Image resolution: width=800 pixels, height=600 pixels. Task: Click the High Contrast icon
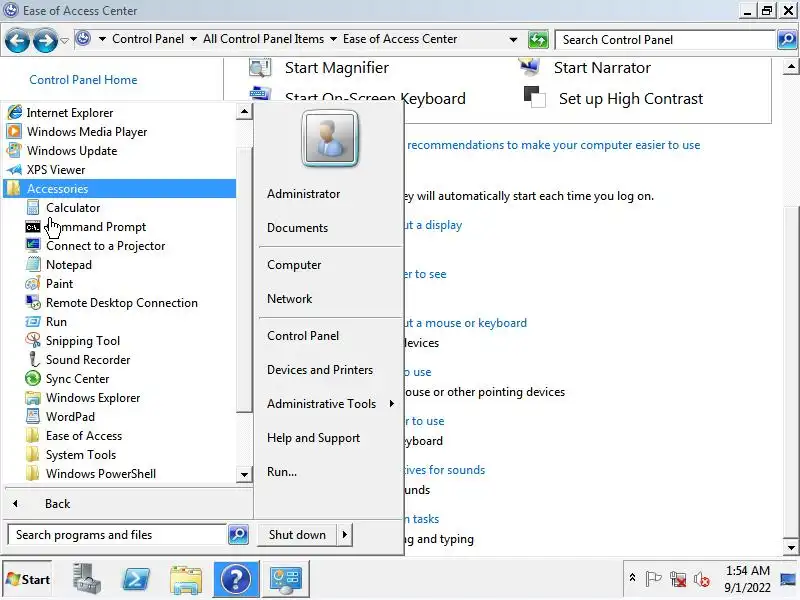click(x=534, y=97)
